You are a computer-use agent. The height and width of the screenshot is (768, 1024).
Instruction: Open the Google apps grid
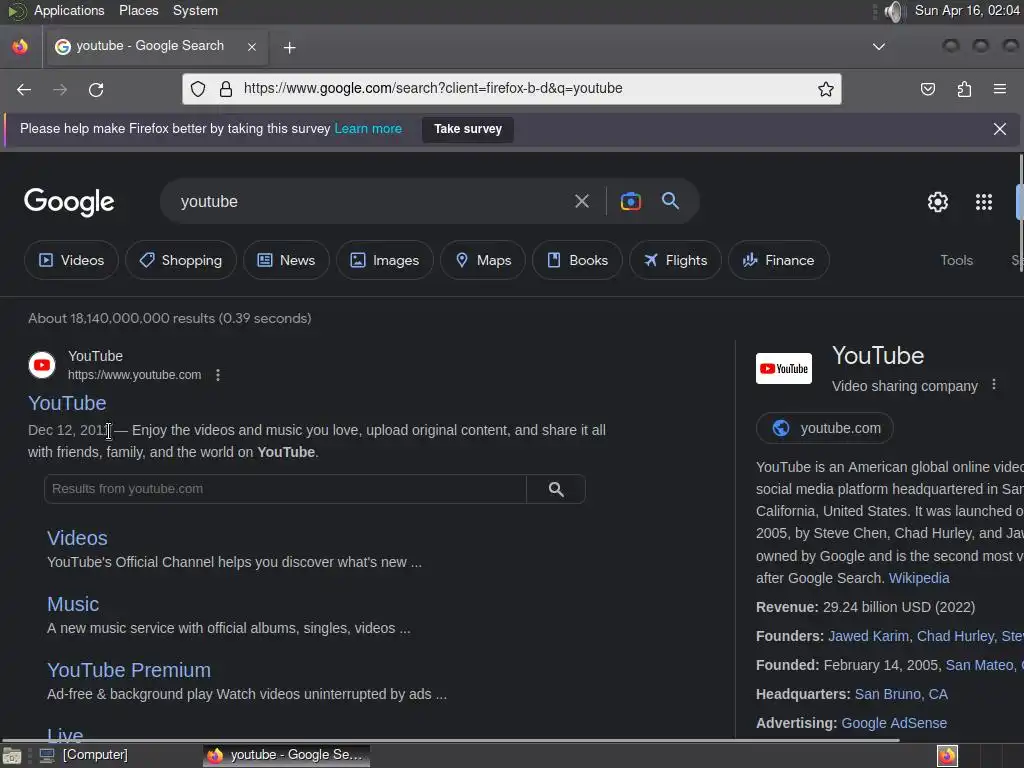pos(984,202)
